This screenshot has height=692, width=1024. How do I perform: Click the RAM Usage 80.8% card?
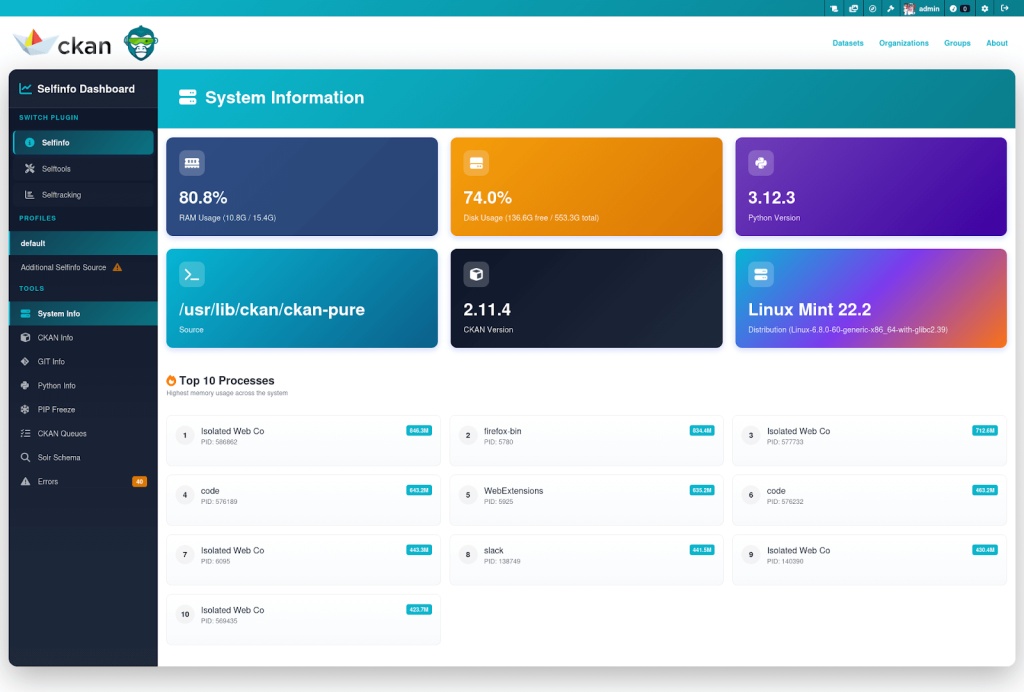pyautogui.click(x=302, y=187)
